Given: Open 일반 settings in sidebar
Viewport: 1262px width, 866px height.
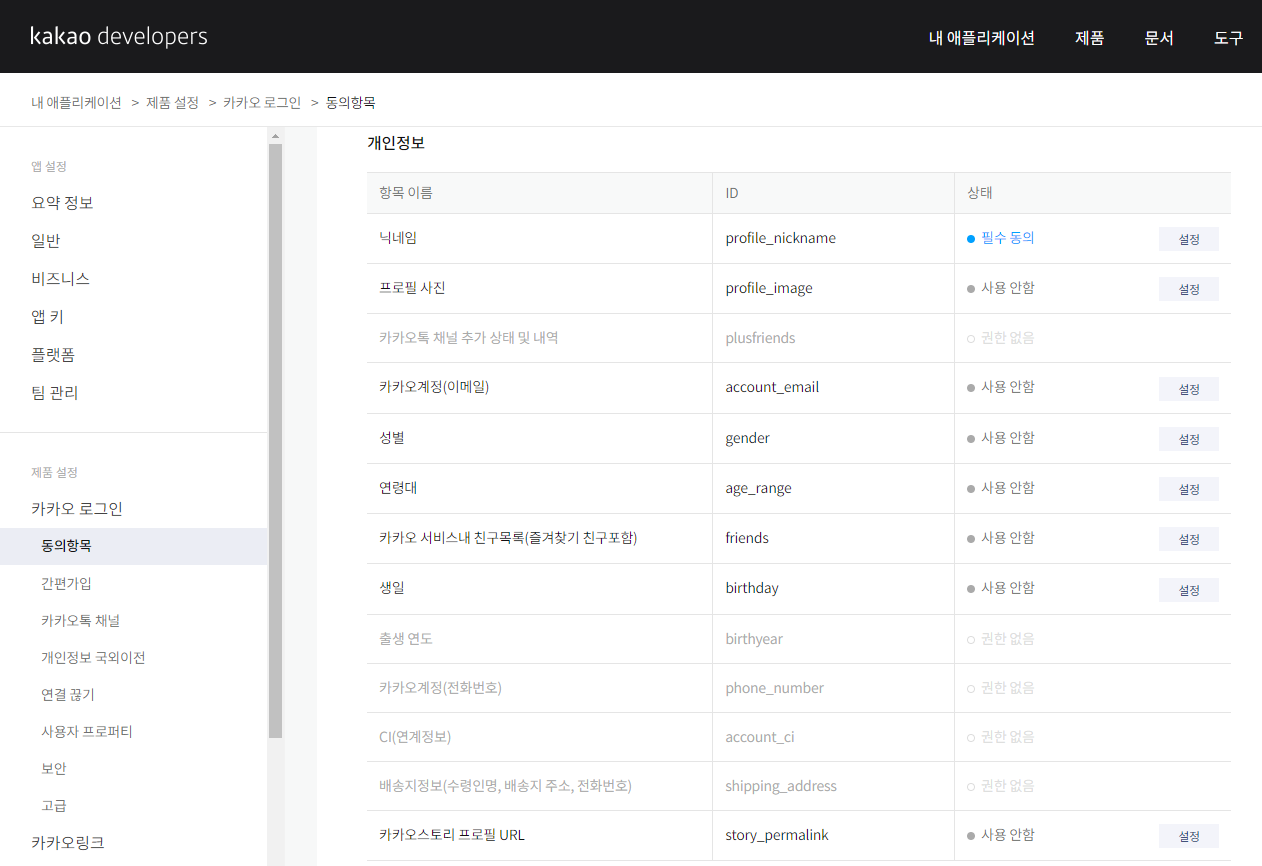Looking at the screenshot, I should pyautogui.click(x=46, y=241).
